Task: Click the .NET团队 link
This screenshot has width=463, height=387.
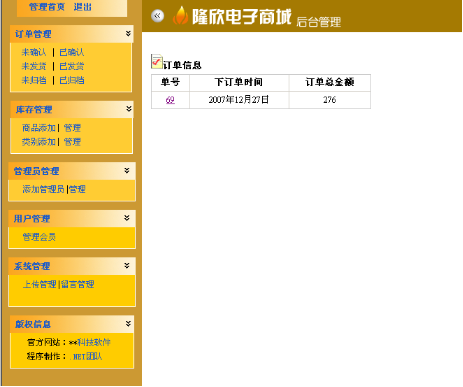Action: tap(87, 356)
